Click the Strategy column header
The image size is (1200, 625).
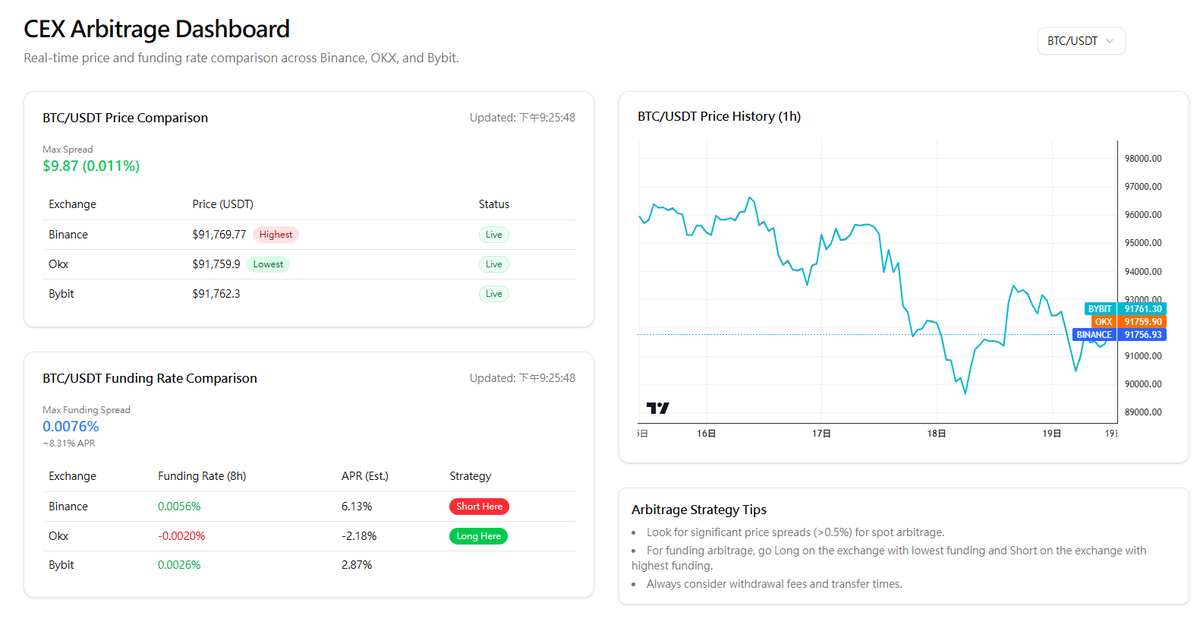point(471,476)
